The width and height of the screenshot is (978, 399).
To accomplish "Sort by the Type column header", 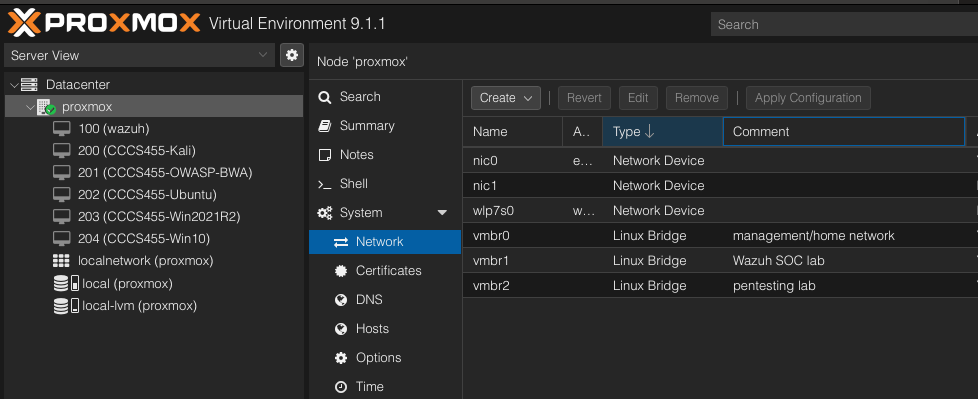I will (662, 132).
